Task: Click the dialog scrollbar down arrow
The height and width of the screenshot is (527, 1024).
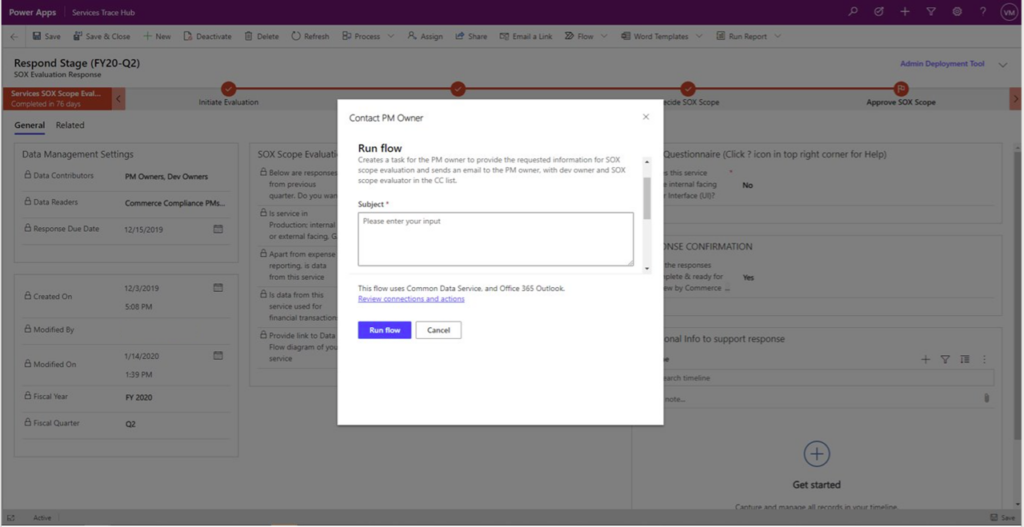Action: click(x=647, y=268)
